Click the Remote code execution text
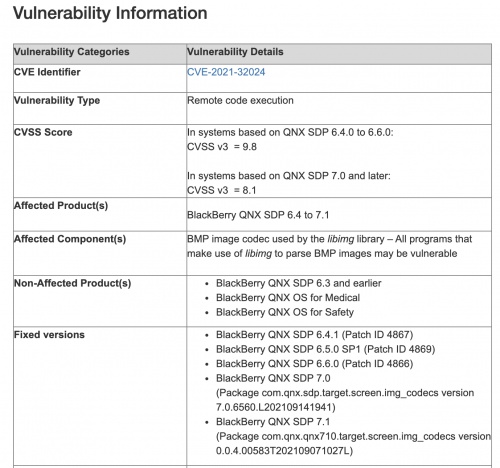Viewport: 500px width, 468px height. (x=240, y=101)
